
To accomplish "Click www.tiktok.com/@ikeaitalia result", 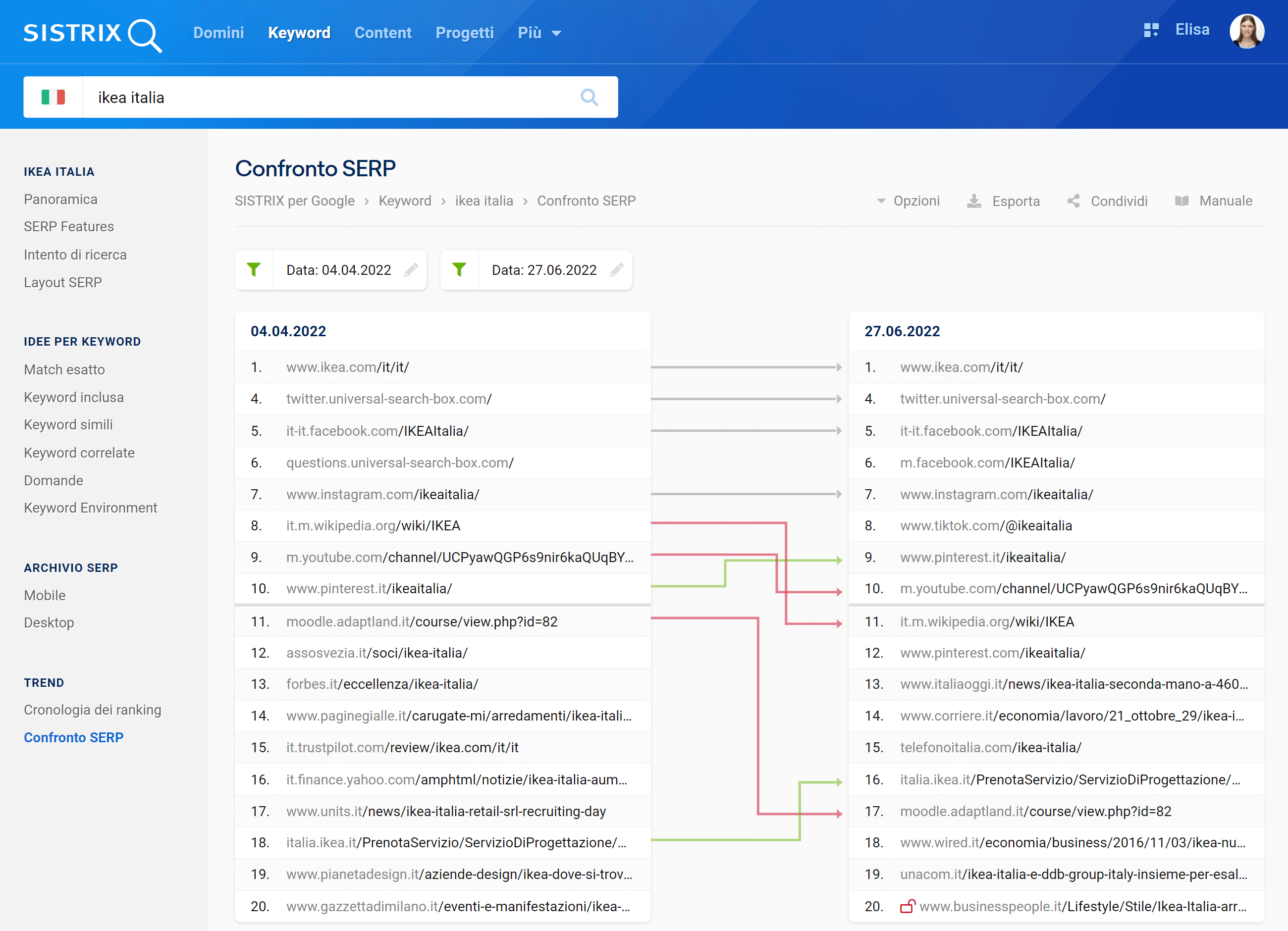I will tap(986, 526).
